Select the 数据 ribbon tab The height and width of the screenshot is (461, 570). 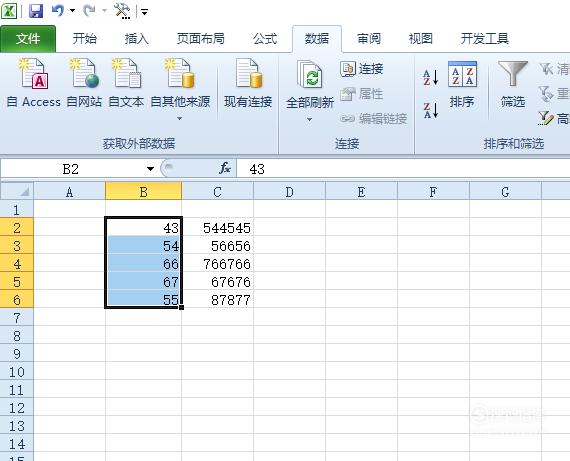tap(317, 39)
